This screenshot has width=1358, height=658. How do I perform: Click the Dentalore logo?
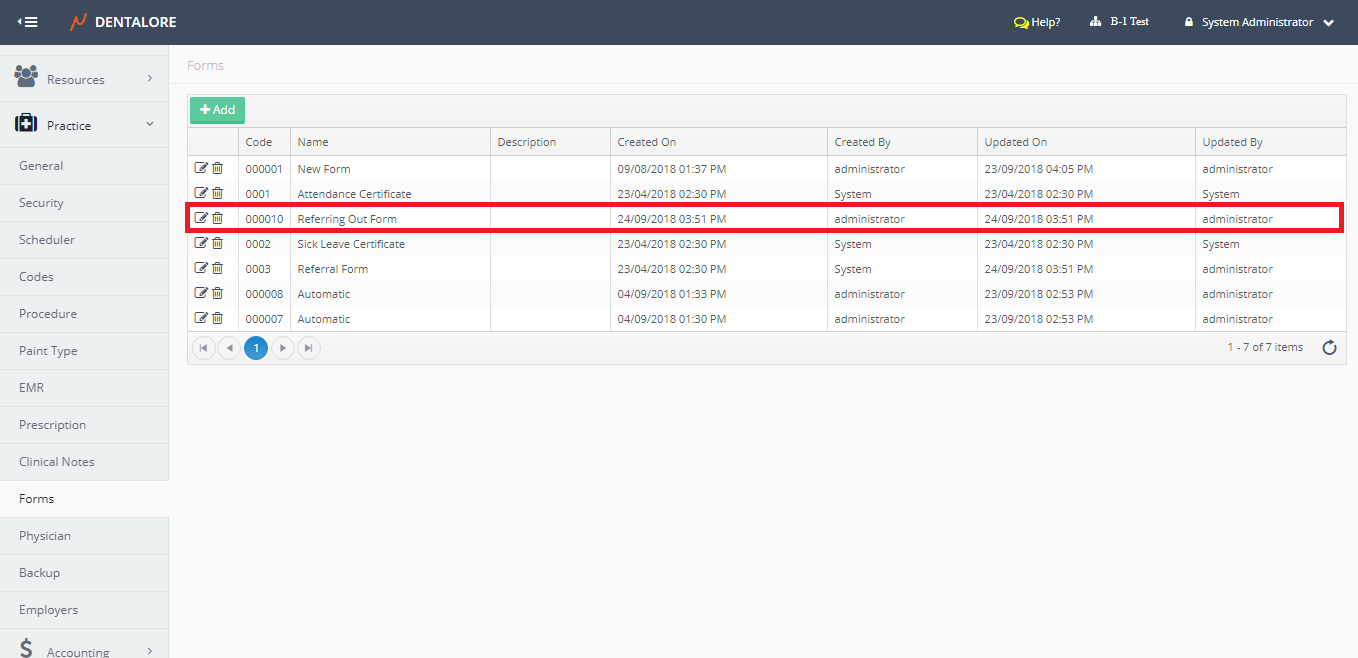(123, 22)
